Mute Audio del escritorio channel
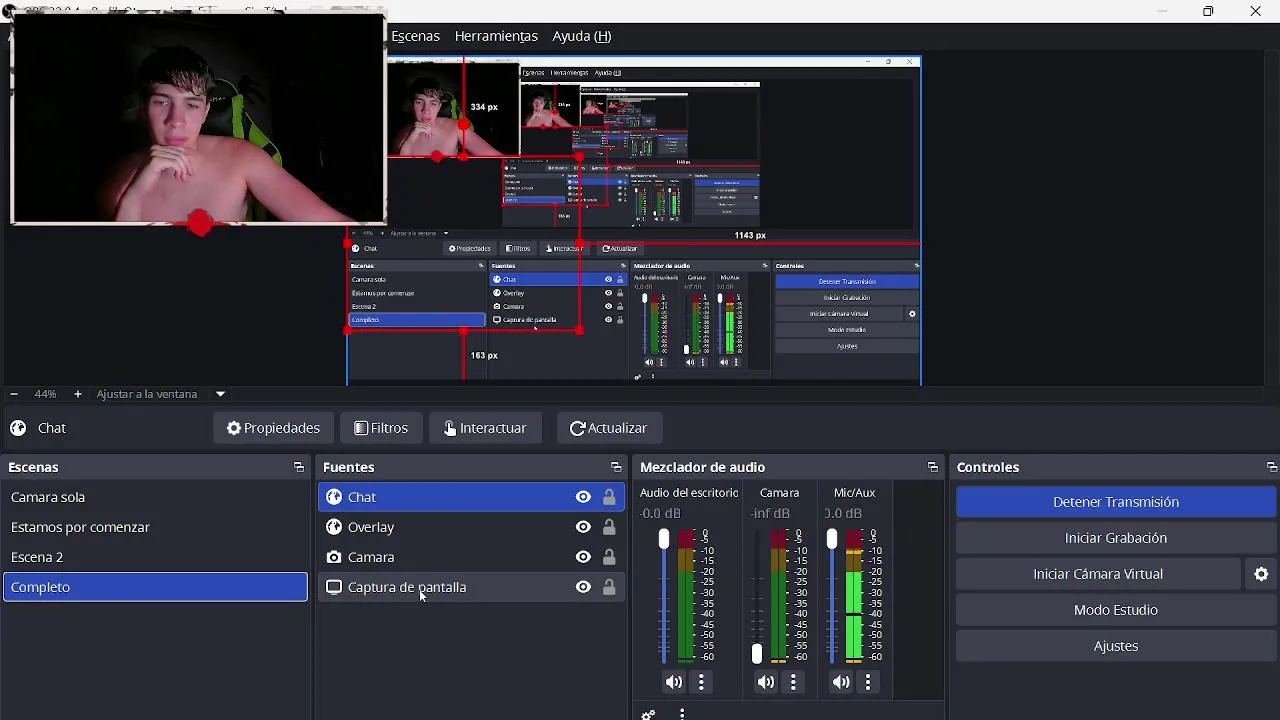 (x=674, y=682)
